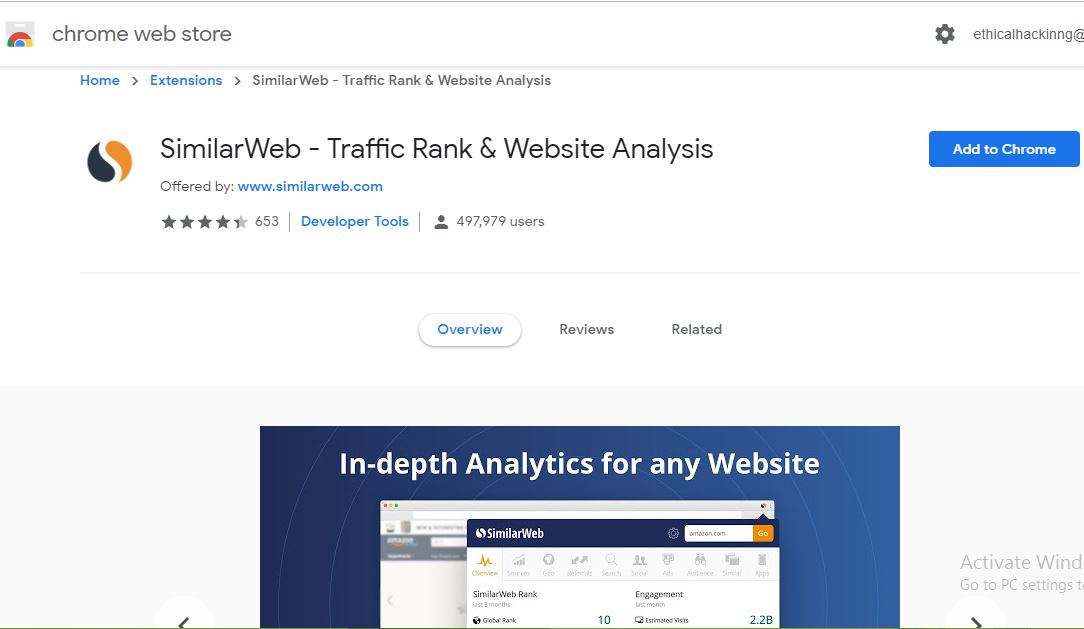Click the Chrome Web Store logo icon
Image resolution: width=1084 pixels, height=629 pixels.
tap(20, 35)
